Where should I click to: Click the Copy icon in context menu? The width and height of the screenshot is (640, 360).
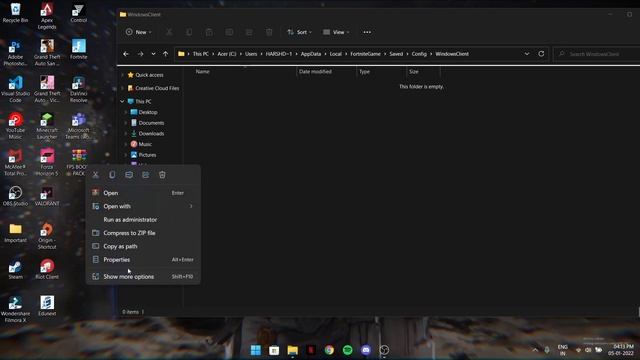click(x=112, y=175)
